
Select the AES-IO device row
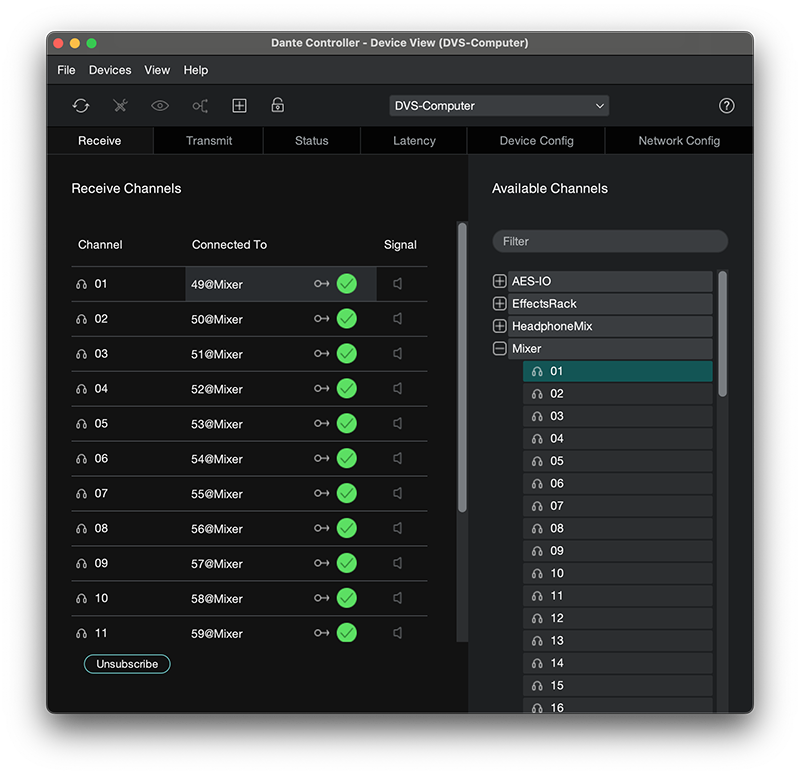pyautogui.click(x=610, y=281)
